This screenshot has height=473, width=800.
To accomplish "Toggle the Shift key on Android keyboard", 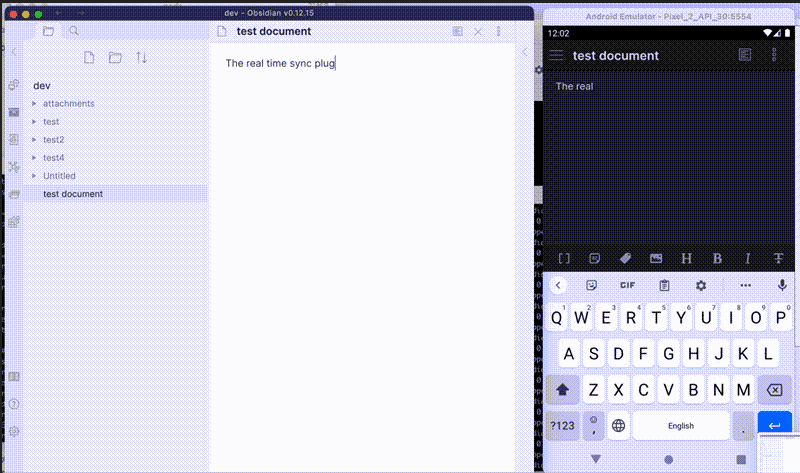I will point(562,389).
